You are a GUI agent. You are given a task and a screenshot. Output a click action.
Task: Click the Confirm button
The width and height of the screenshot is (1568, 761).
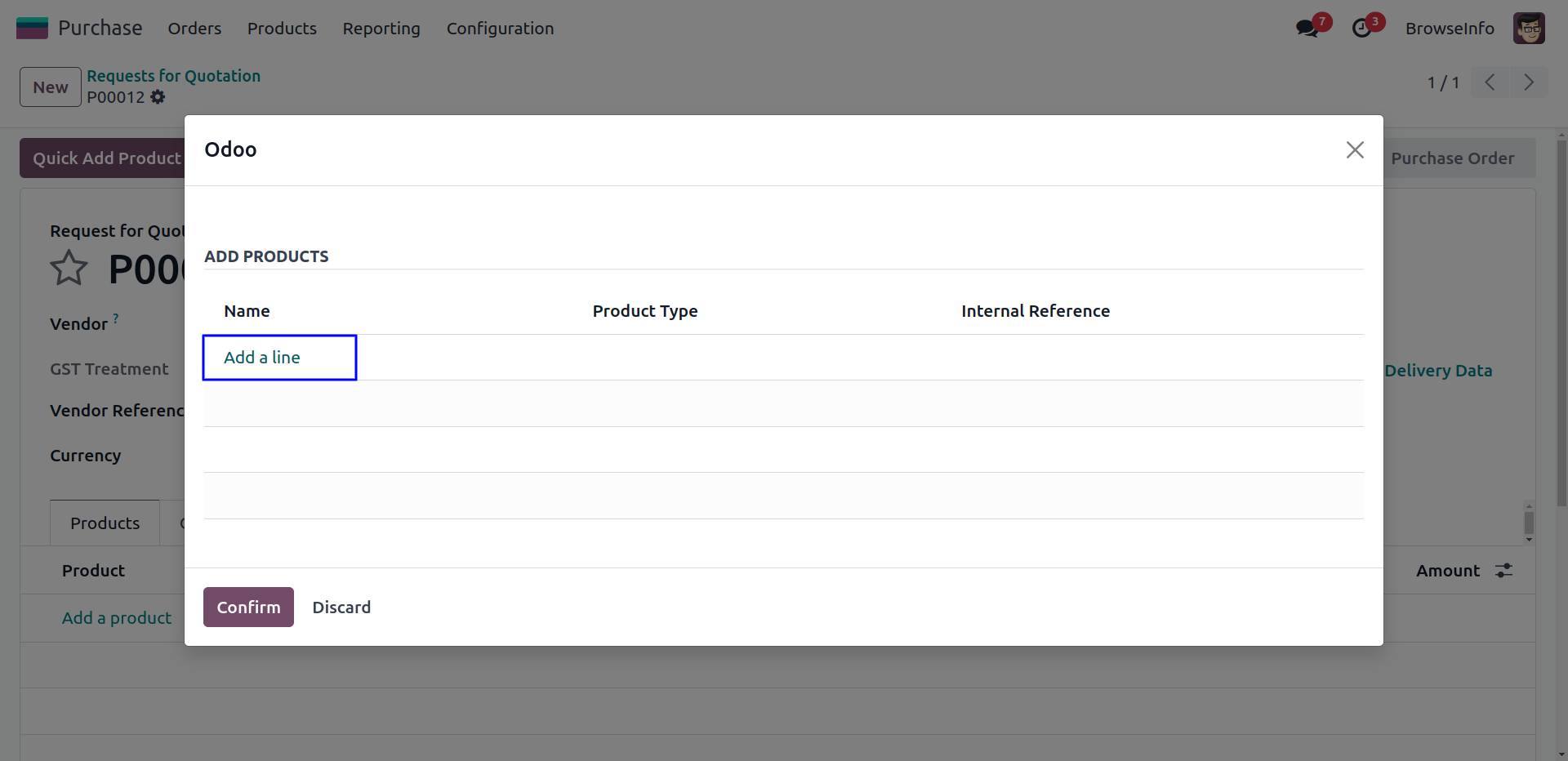[248, 607]
